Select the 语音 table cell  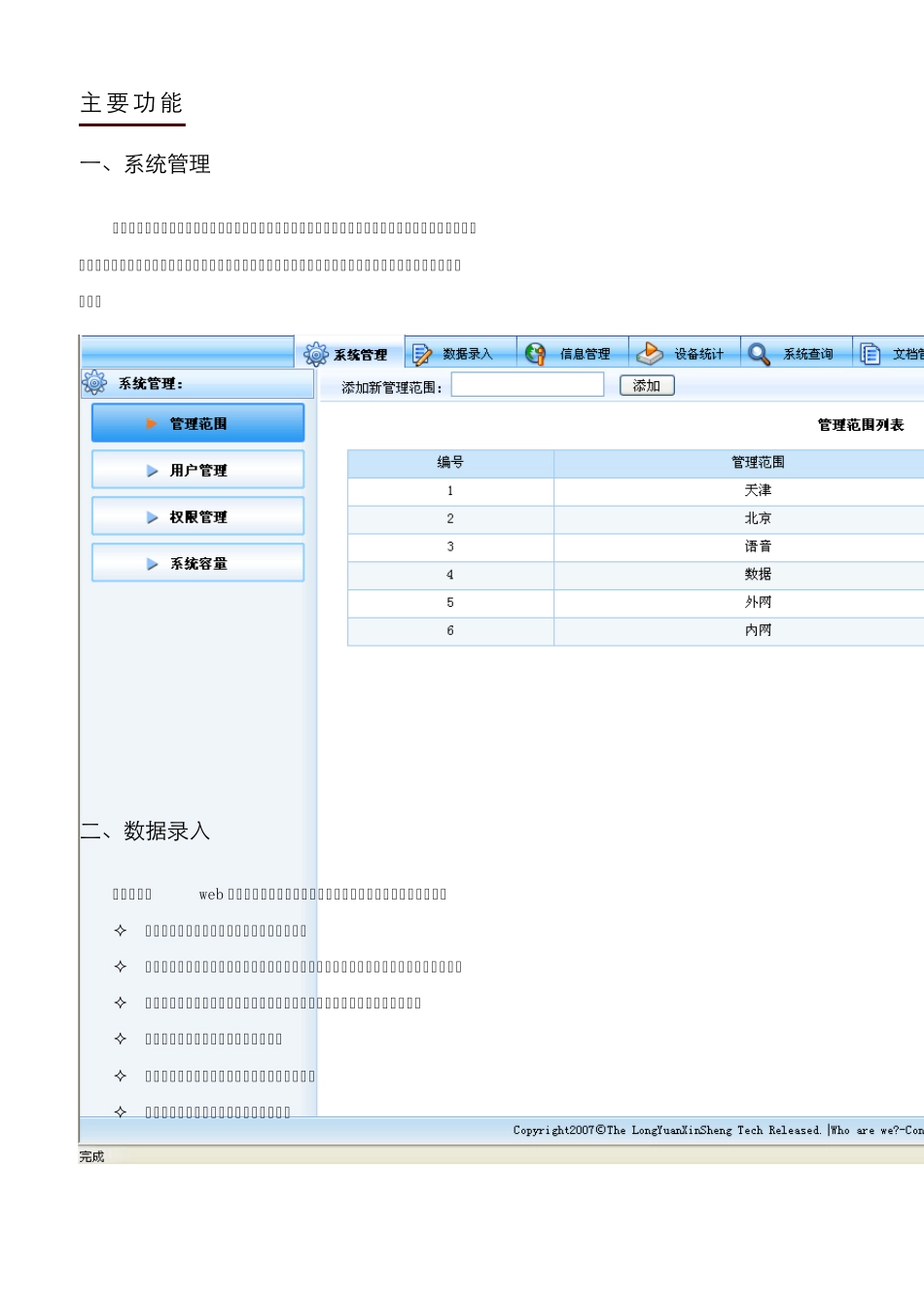pos(758,548)
